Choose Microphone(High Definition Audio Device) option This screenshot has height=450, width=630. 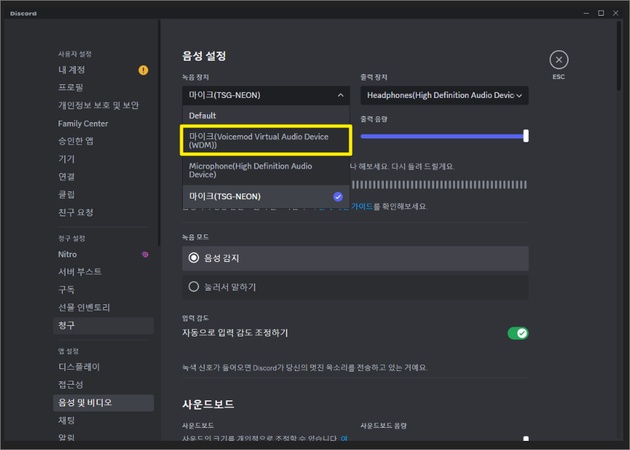pyautogui.click(x=266, y=170)
